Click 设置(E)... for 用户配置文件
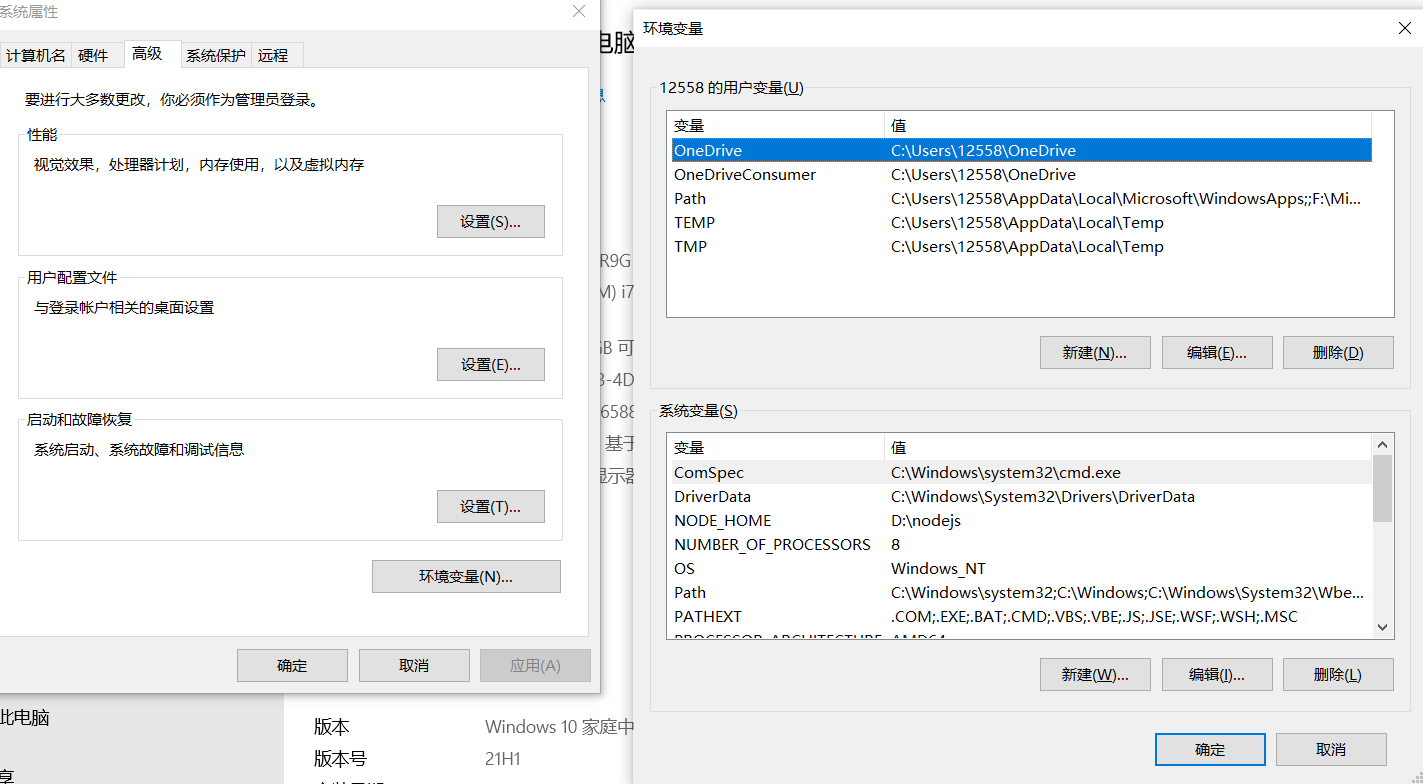Image resolution: width=1423 pixels, height=784 pixels. pos(491,365)
